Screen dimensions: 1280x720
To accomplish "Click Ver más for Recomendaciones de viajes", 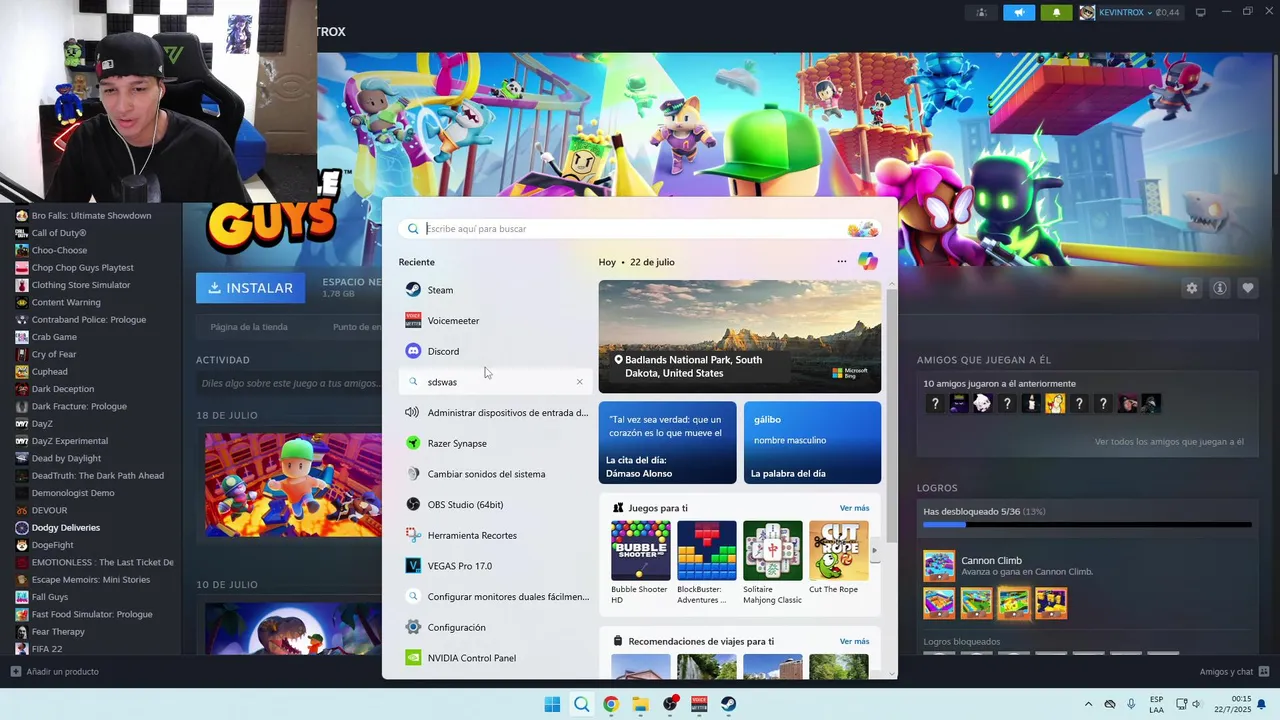I will coord(854,641).
